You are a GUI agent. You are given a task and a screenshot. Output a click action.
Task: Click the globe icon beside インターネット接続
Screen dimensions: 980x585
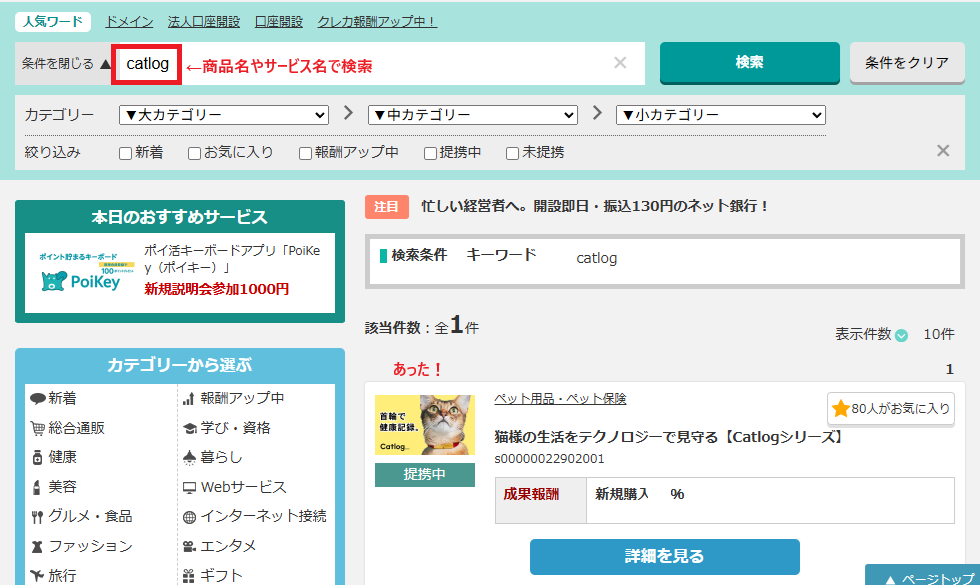189,517
